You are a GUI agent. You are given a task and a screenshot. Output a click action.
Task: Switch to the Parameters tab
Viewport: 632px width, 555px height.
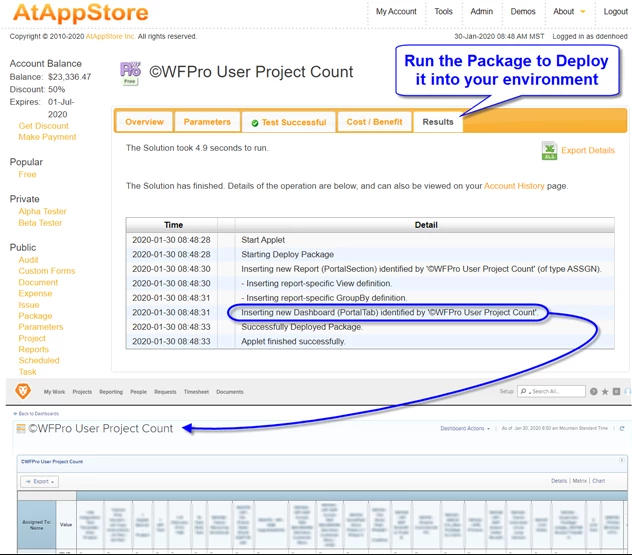(207, 122)
